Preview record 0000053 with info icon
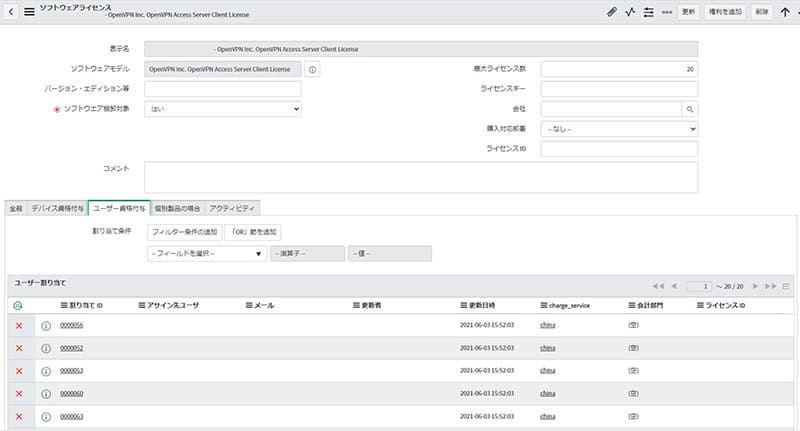 pos(46,371)
